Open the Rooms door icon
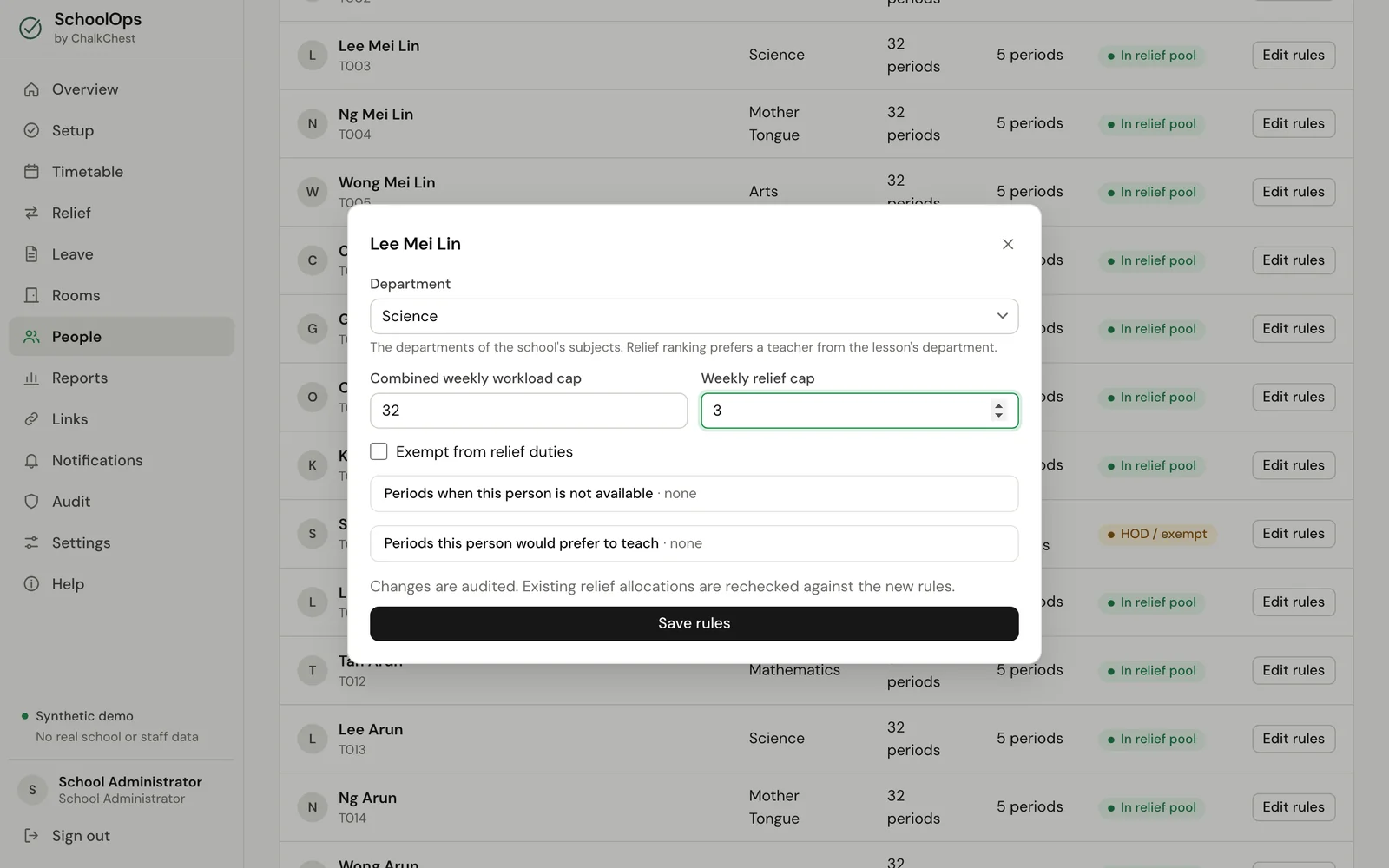1389x868 pixels. (31, 295)
